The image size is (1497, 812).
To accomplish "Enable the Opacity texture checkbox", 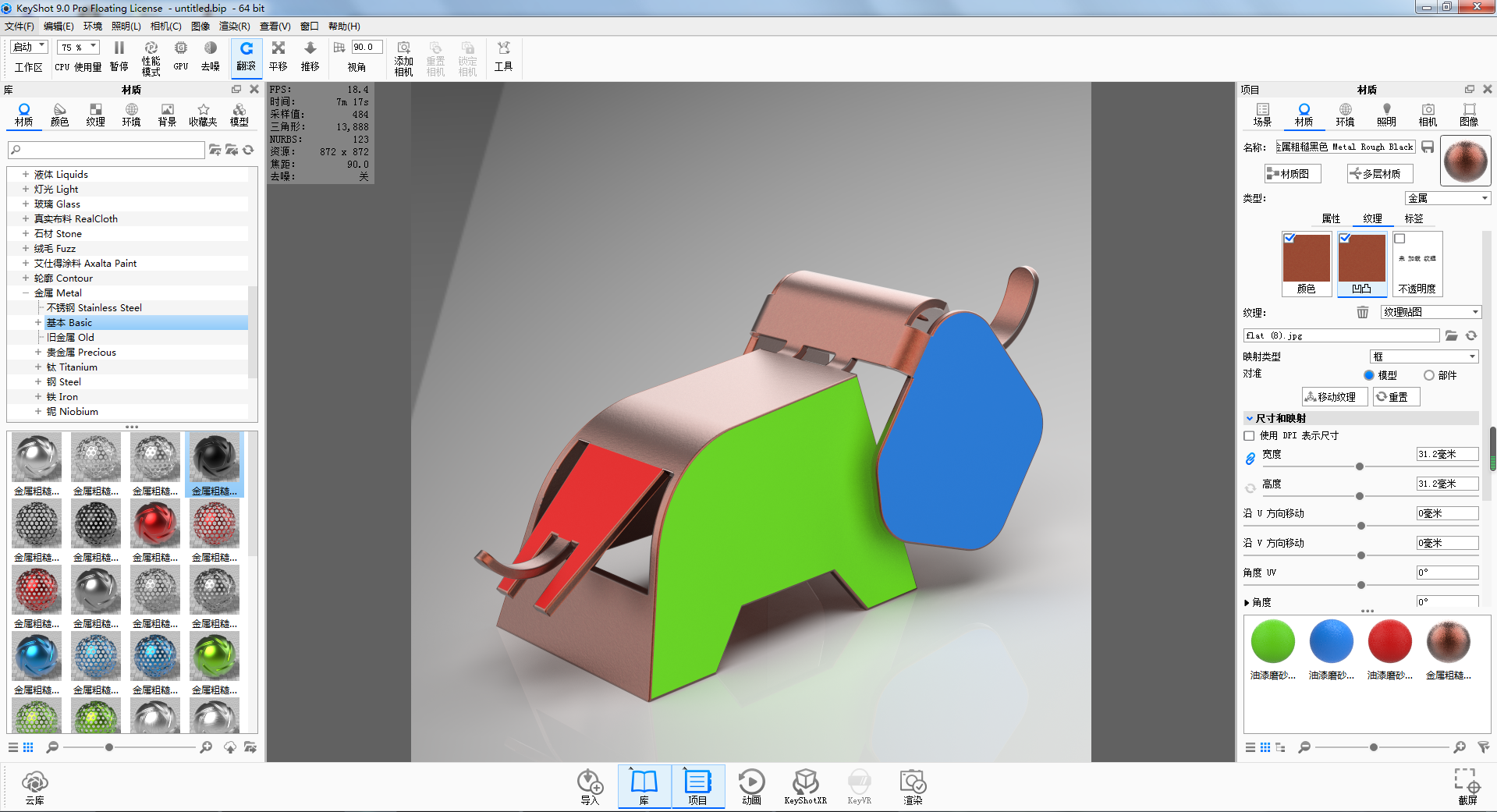I will point(1400,239).
